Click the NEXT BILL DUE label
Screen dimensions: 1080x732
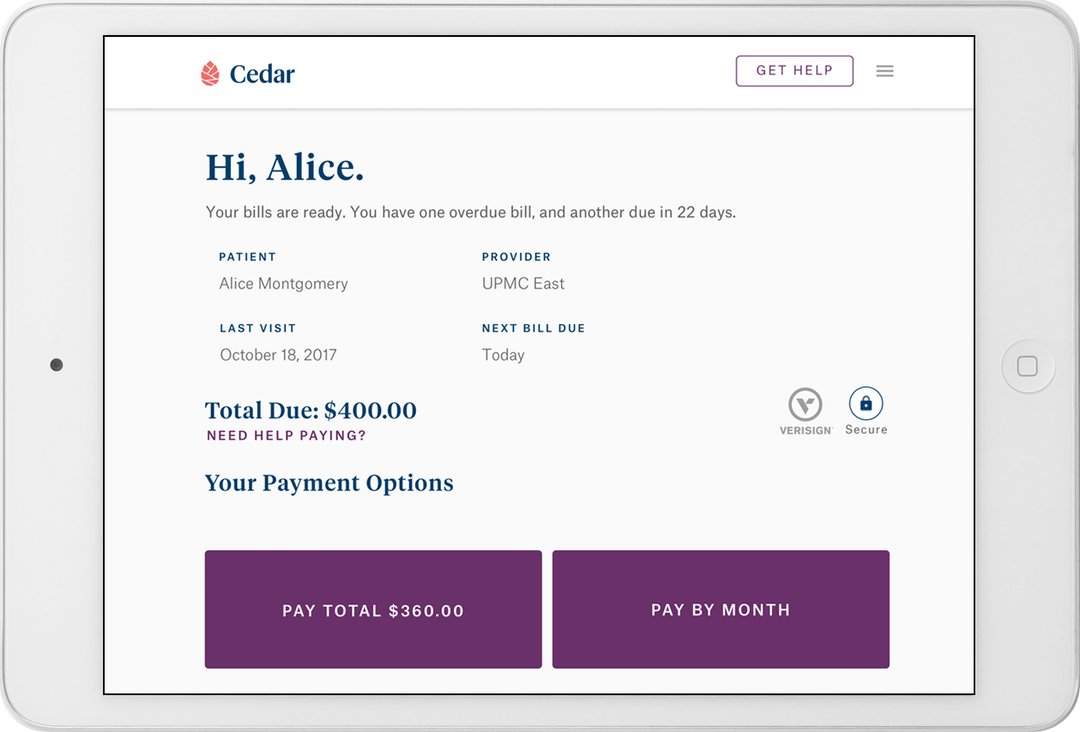(533, 328)
